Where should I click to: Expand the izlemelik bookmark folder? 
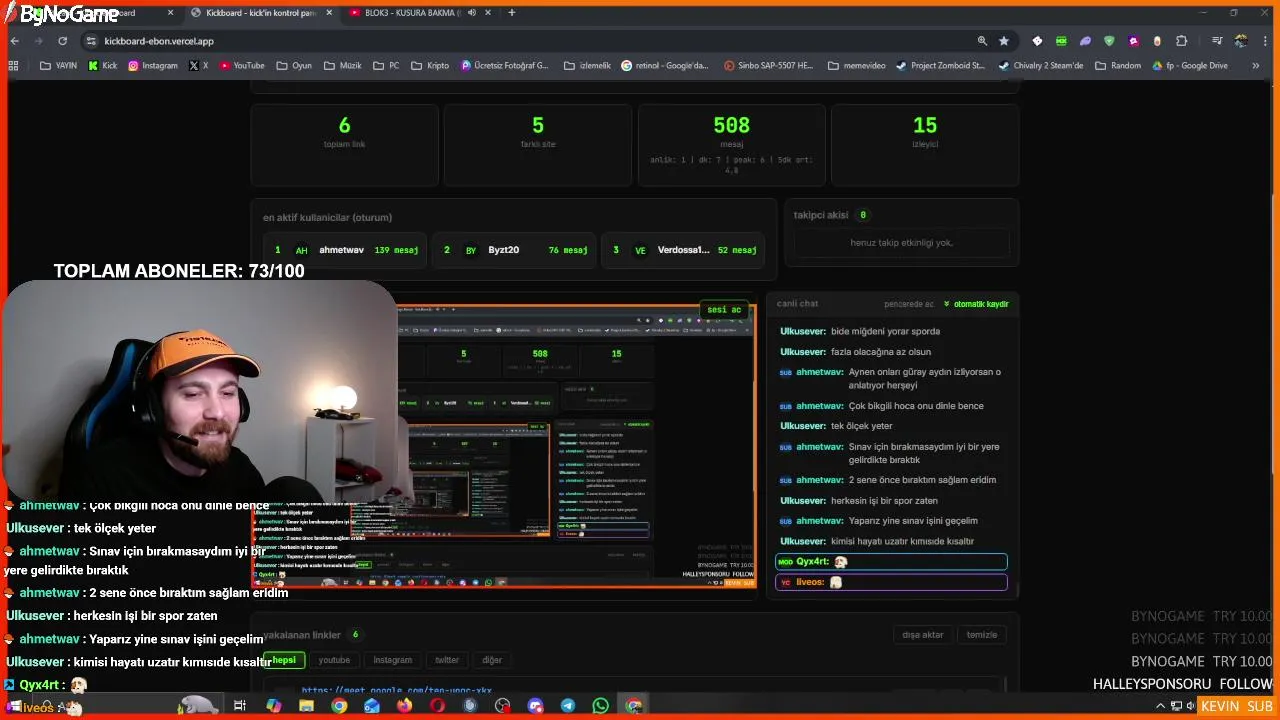tap(586, 66)
